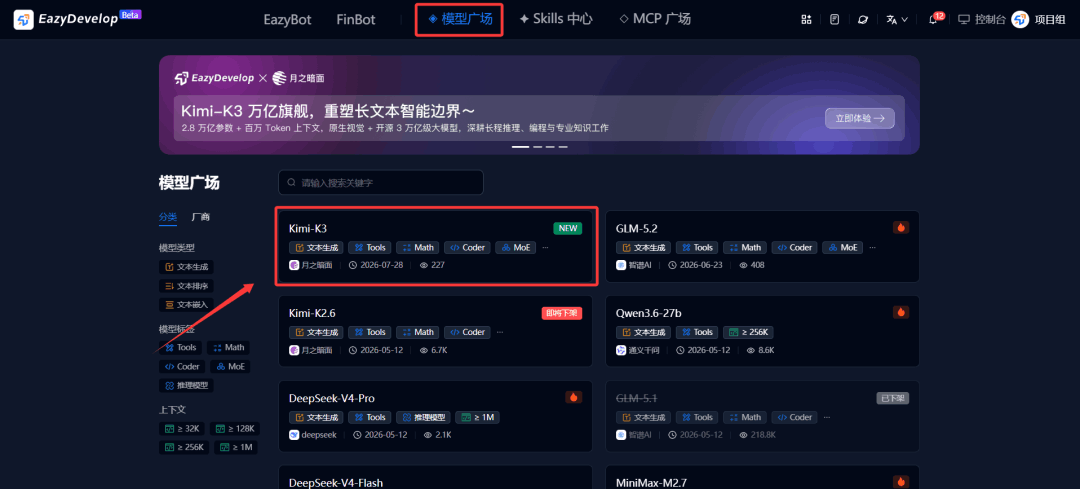
Task: Toggle the Math tag filter in sidebar
Action: point(229,347)
